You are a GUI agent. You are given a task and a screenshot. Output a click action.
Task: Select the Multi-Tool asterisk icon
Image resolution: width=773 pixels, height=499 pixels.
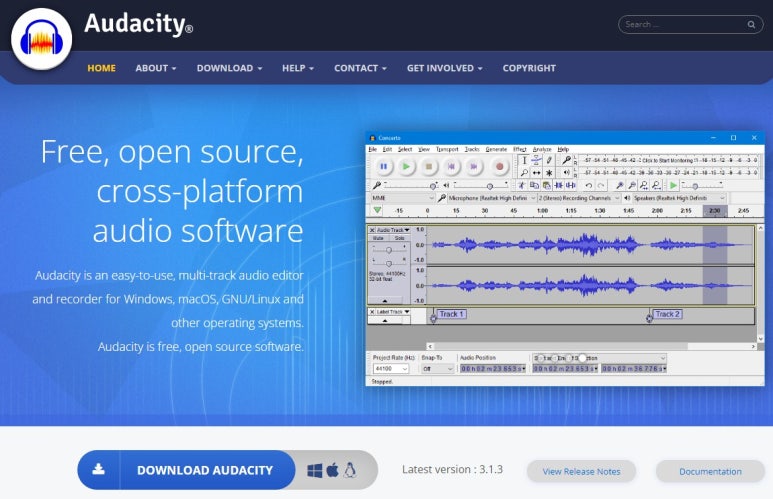pyautogui.click(x=549, y=173)
